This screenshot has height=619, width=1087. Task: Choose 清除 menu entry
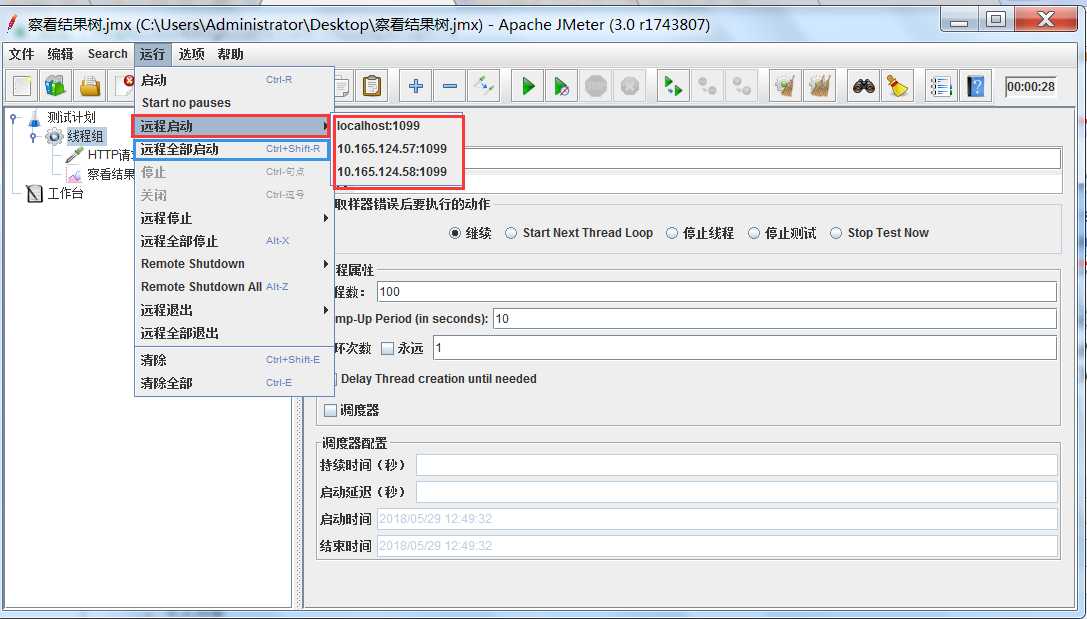coord(234,360)
